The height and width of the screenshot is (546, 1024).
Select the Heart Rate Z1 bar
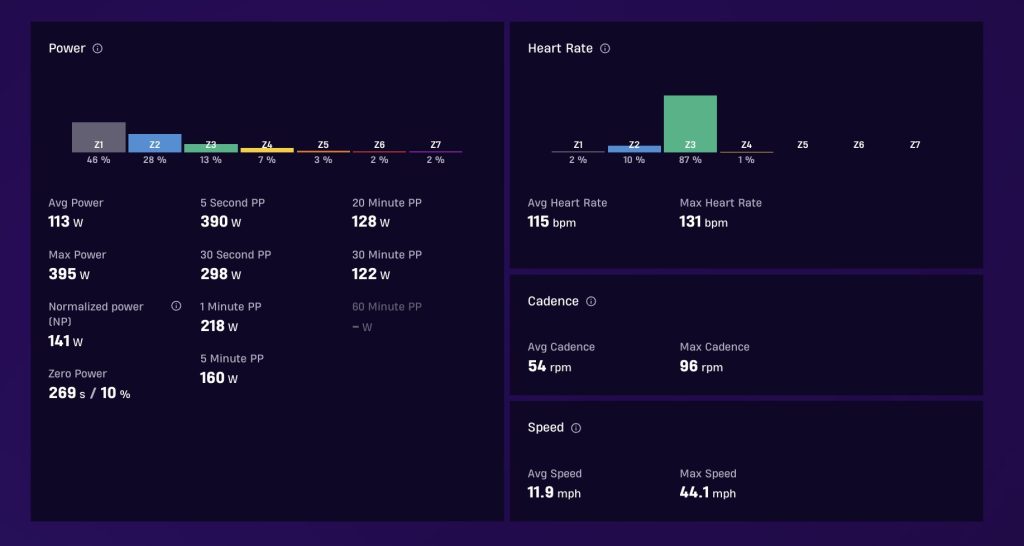(x=578, y=152)
